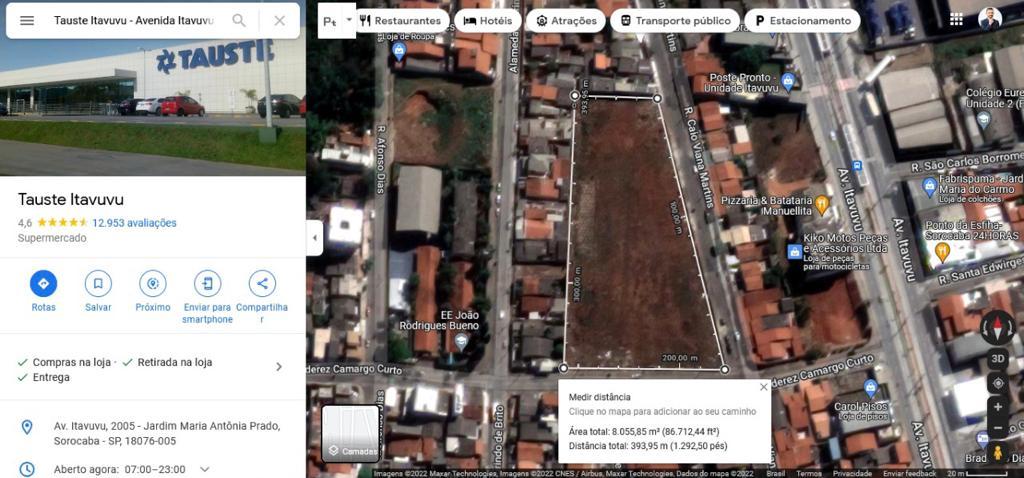The width and height of the screenshot is (1024, 478).
Task: Open the 12.953 avaliações reviews link
Action: (x=134, y=223)
